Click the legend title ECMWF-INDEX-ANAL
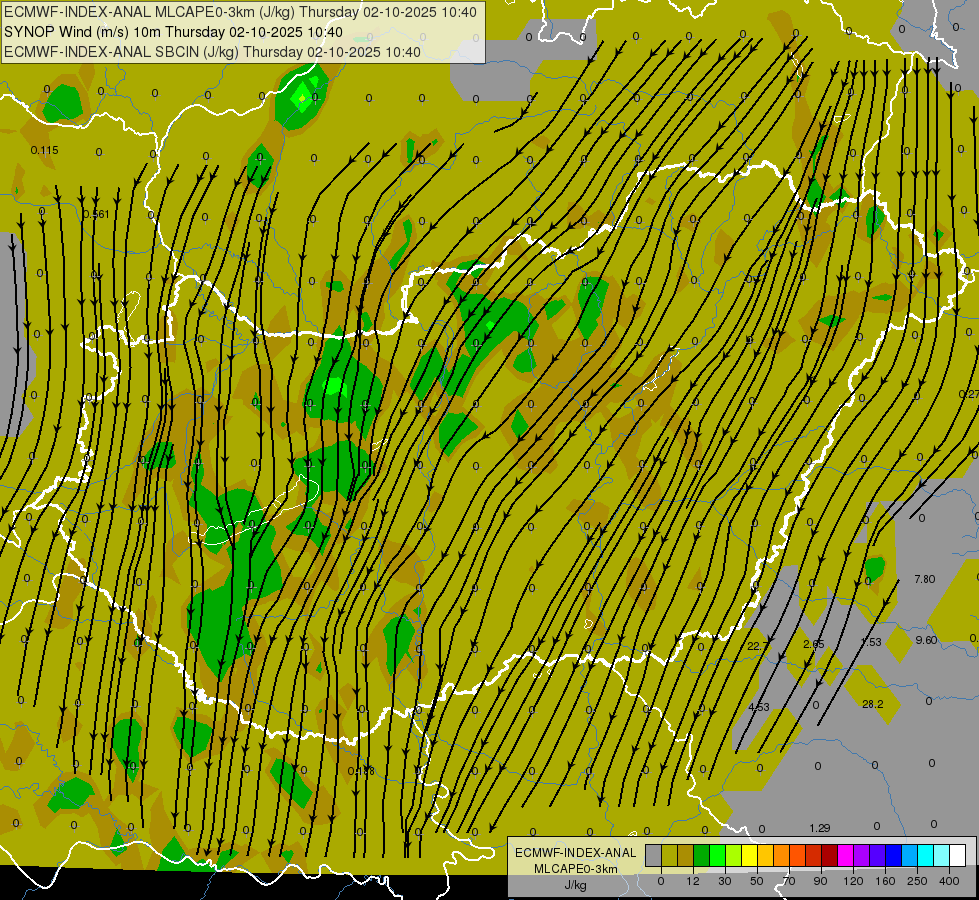Screen dimensions: 979x900 [575, 853]
